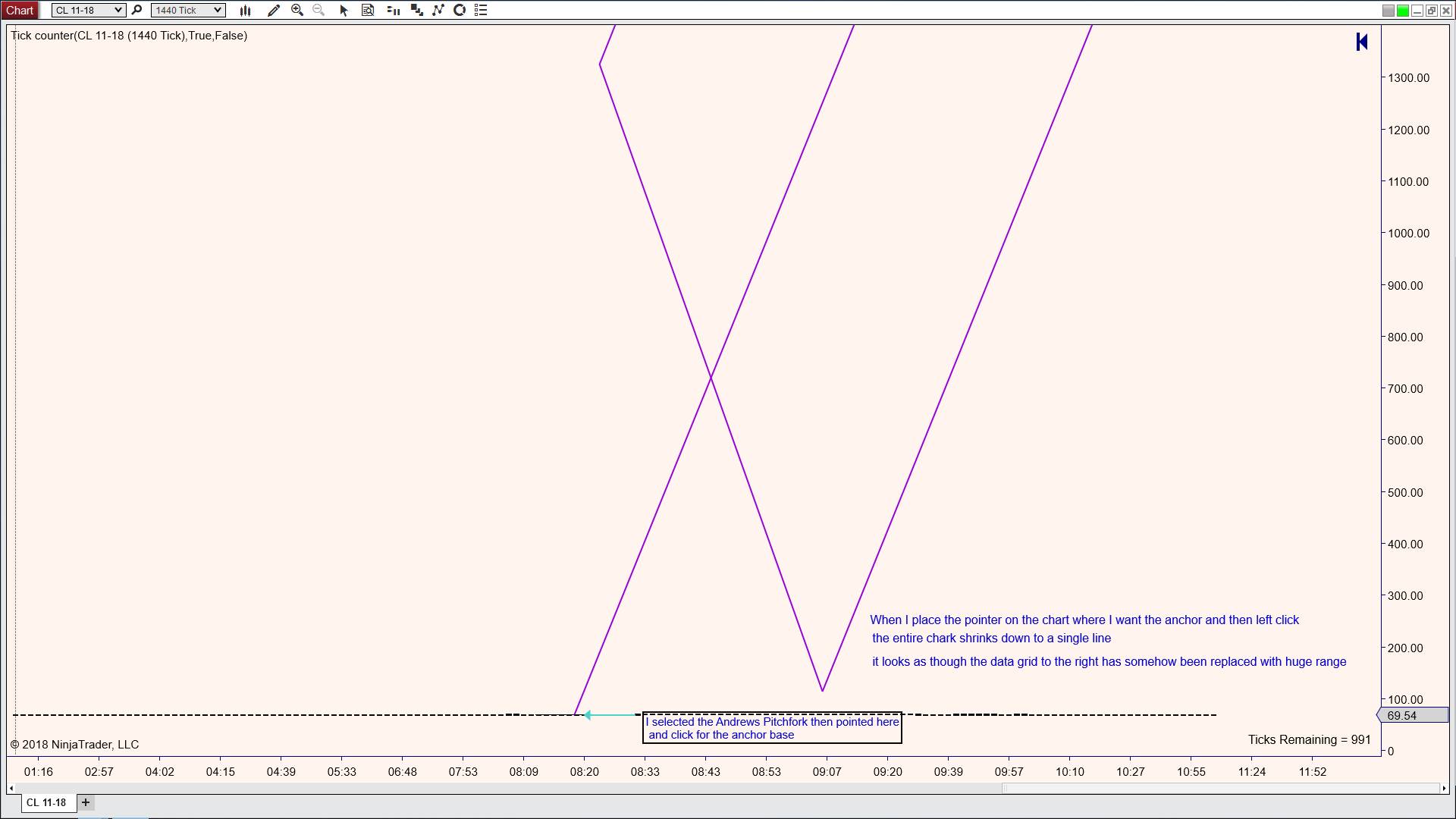1456x819 pixels.
Task: Click the return-to-current-bar arrow icon
Action: point(1362,42)
